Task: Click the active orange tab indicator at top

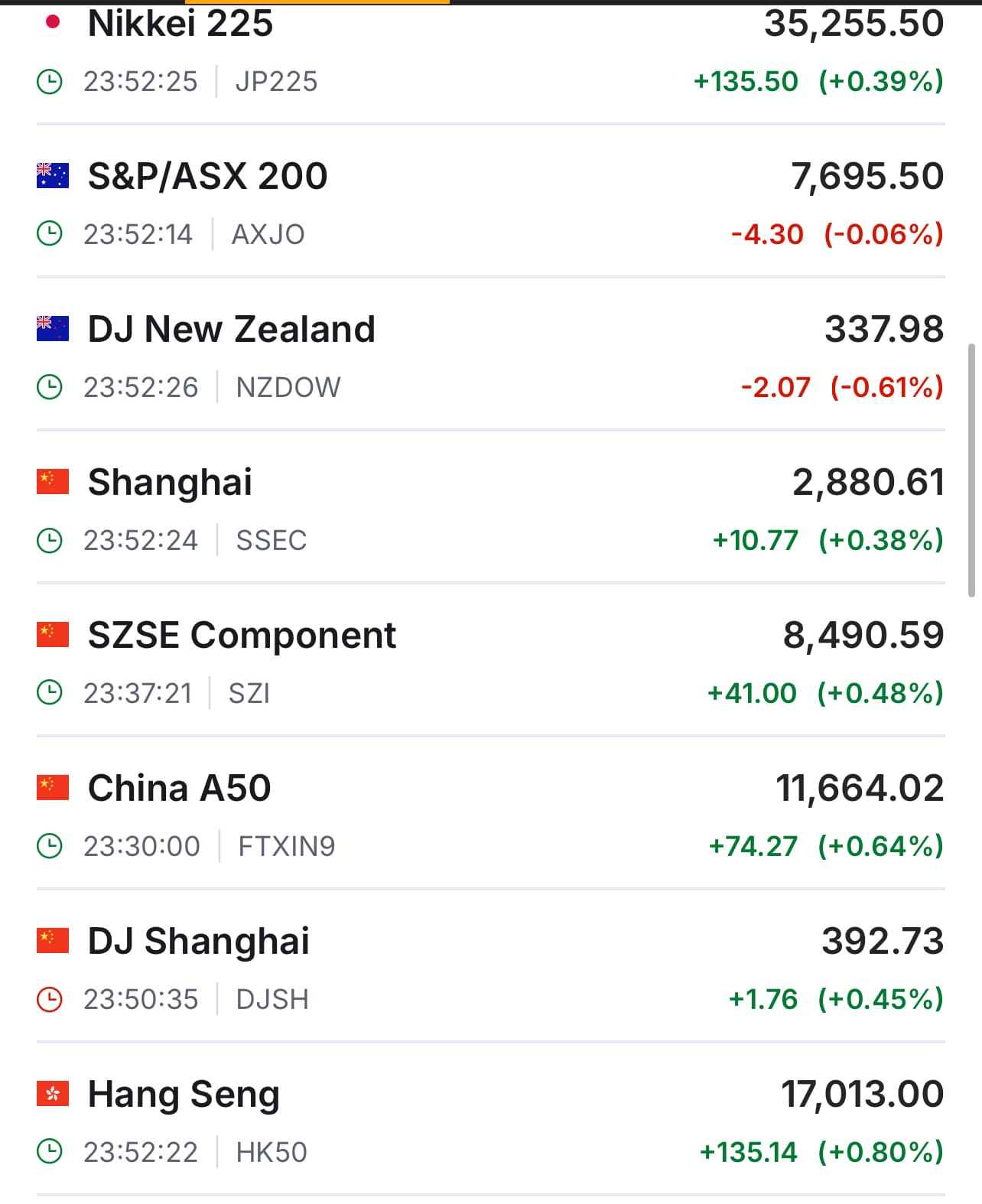Action: (317, 2)
